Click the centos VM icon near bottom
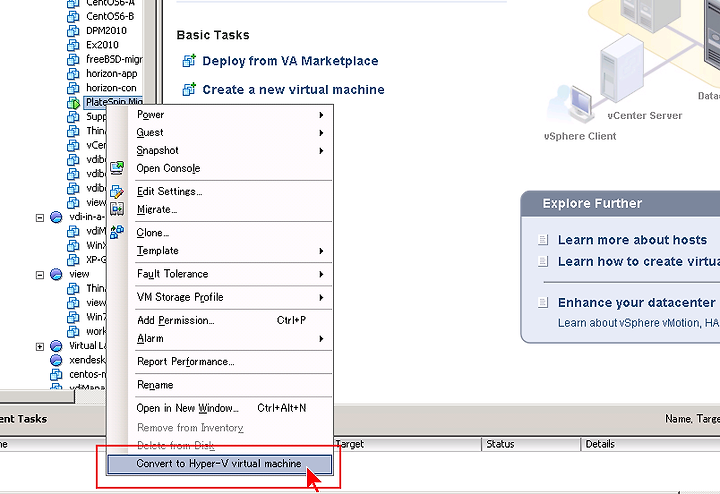The height and width of the screenshot is (494, 720). pyautogui.click(x=56, y=375)
